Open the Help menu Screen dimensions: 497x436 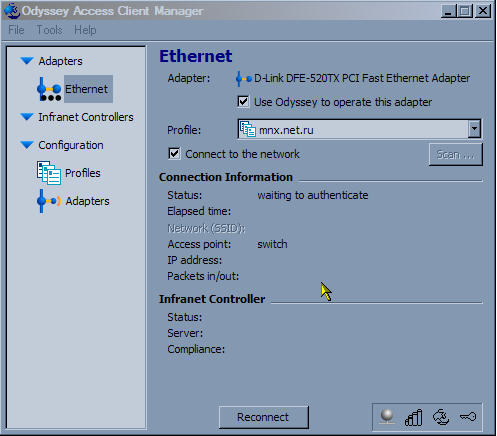85,30
